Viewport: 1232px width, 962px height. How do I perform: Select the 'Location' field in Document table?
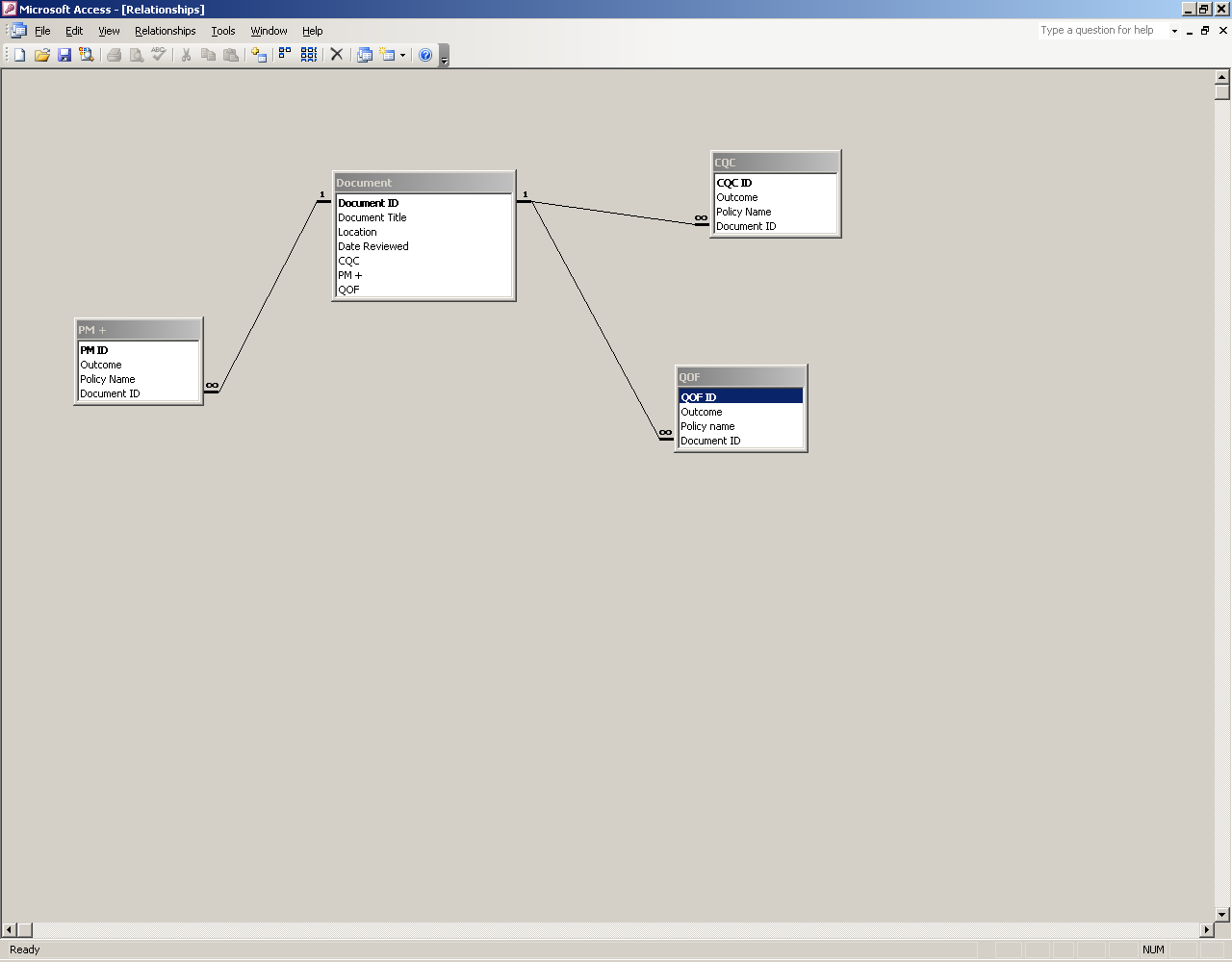click(423, 232)
